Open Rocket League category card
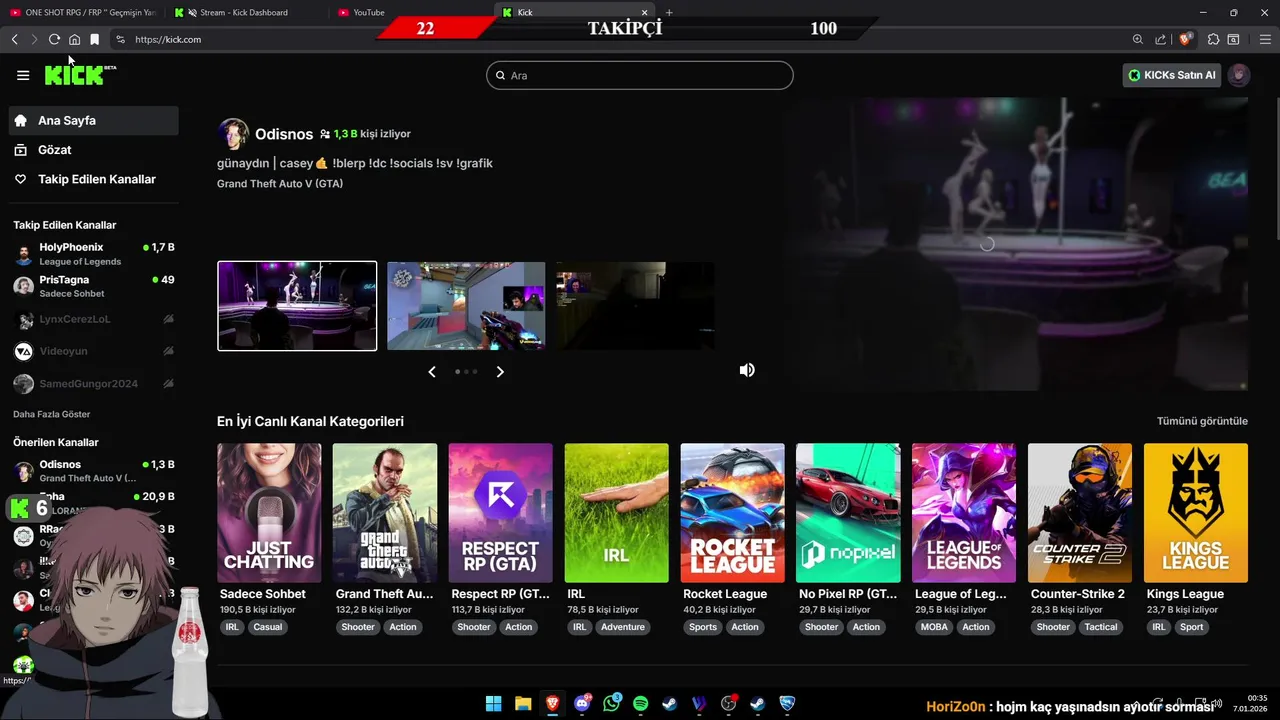 tap(733, 513)
